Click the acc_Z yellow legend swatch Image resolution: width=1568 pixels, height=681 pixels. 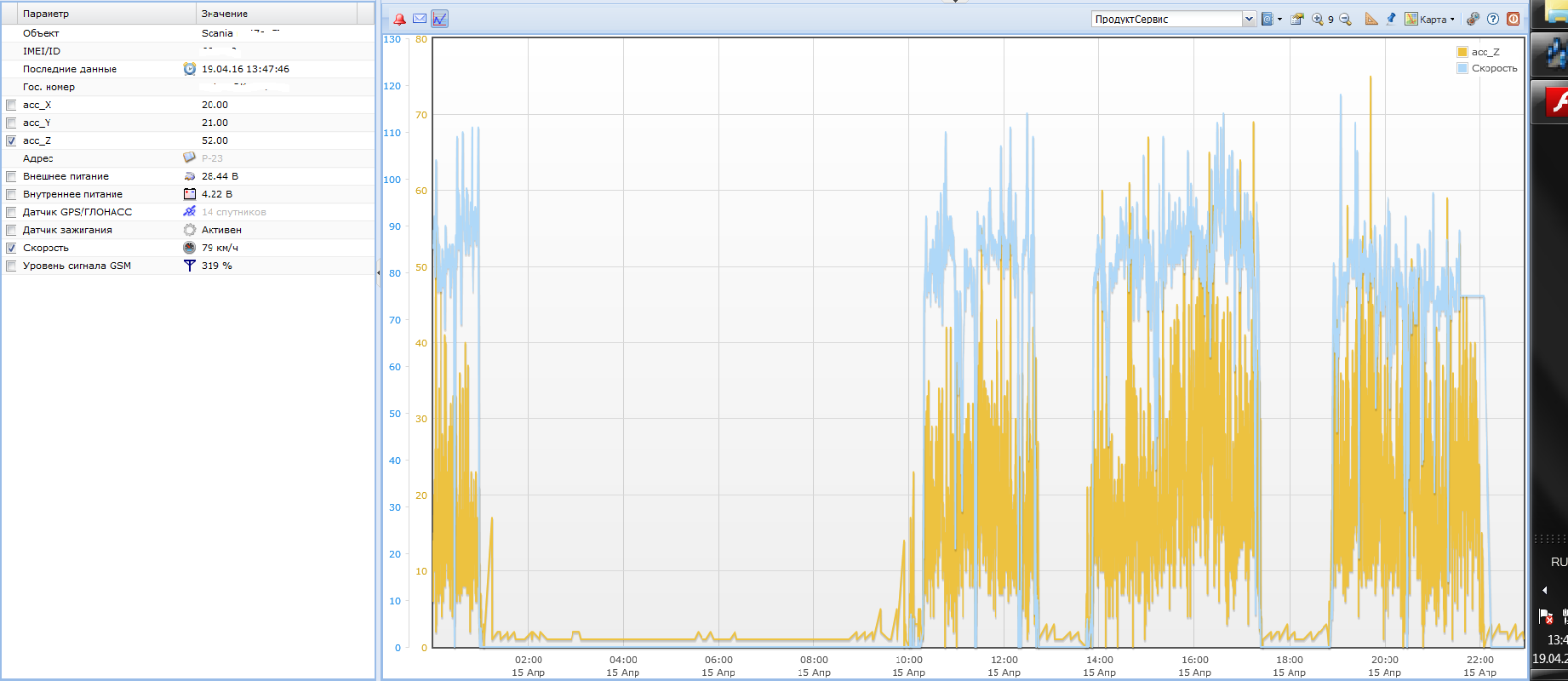coord(1462,52)
